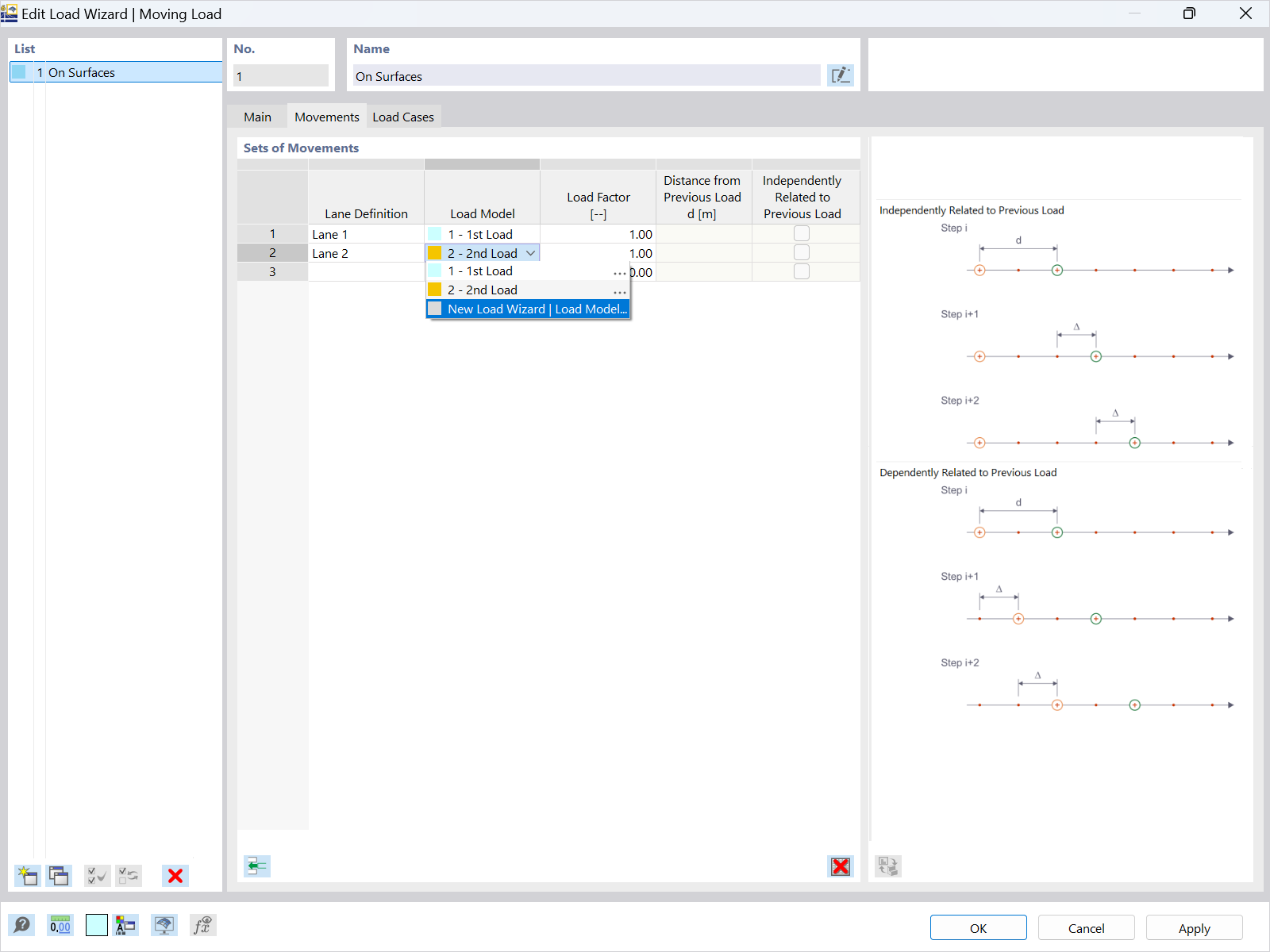The width and height of the screenshot is (1270, 952).
Task: Click the Apply button
Action: click(1194, 928)
